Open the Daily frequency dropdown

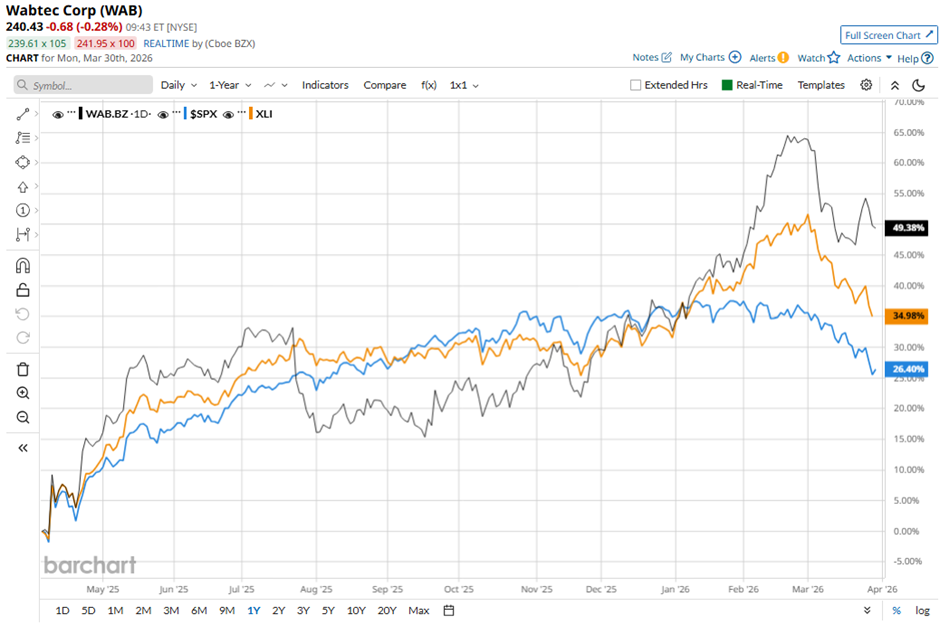pos(178,85)
